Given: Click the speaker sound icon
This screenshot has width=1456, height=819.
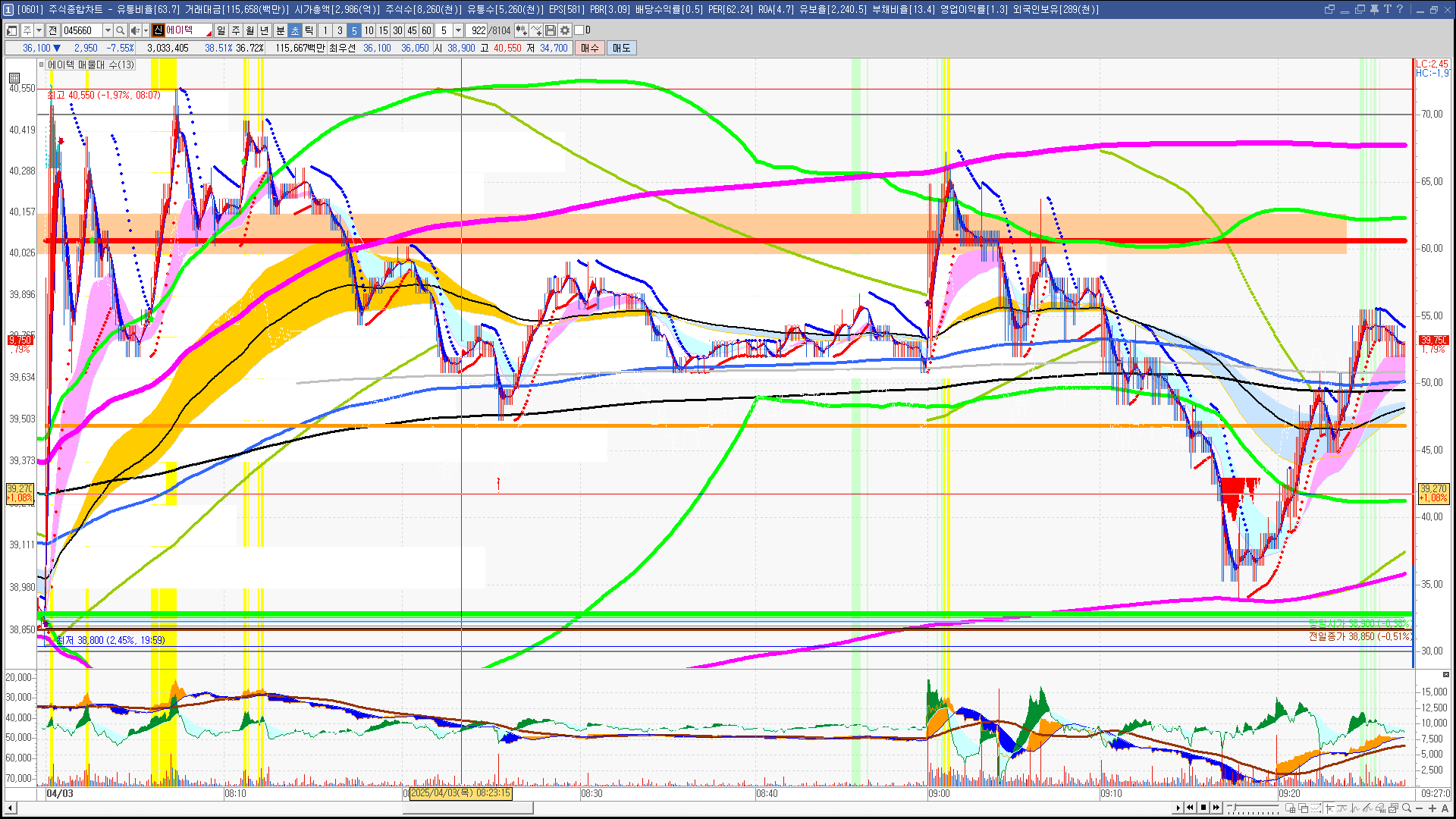Looking at the screenshot, I should coord(135,30).
